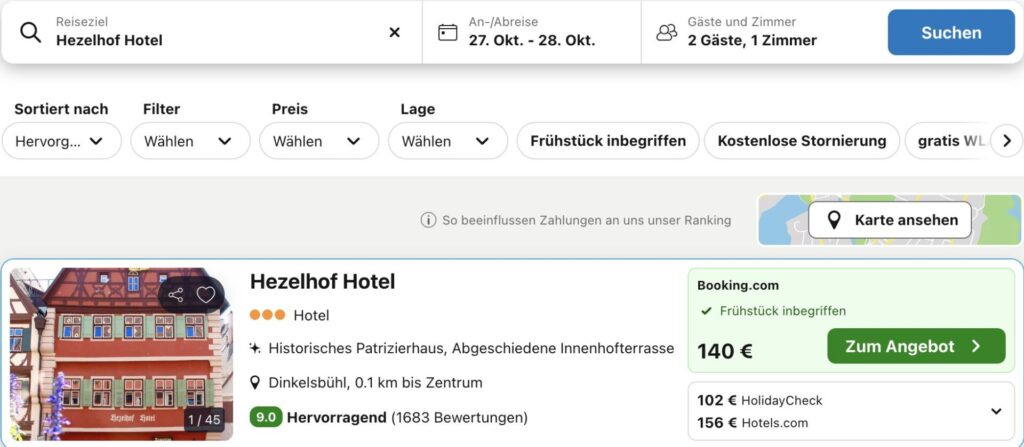The image size is (1024, 447).
Task: Clear the Hezelhof Hotel destination text
Action: pyautogui.click(x=394, y=32)
